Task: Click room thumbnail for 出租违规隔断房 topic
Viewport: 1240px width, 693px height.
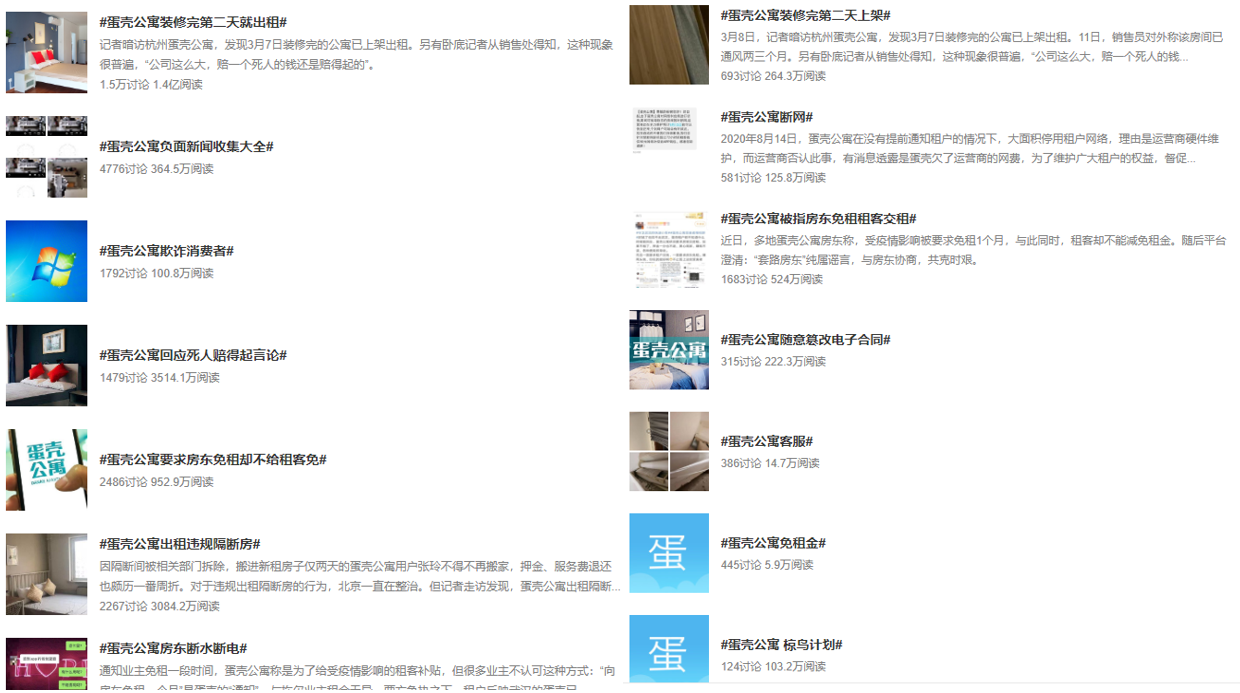Action: [x=46, y=574]
